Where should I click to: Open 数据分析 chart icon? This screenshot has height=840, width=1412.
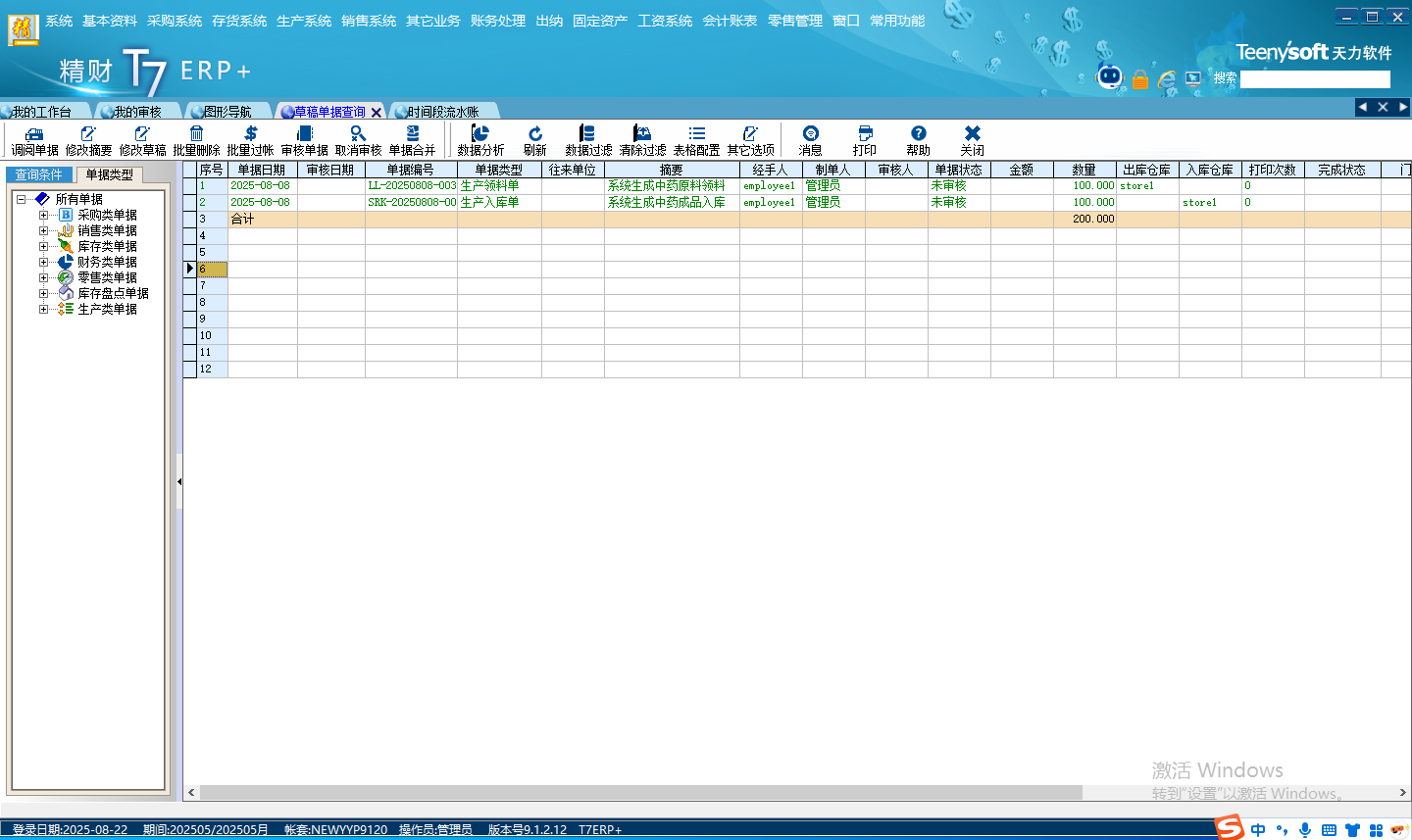[x=480, y=134]
